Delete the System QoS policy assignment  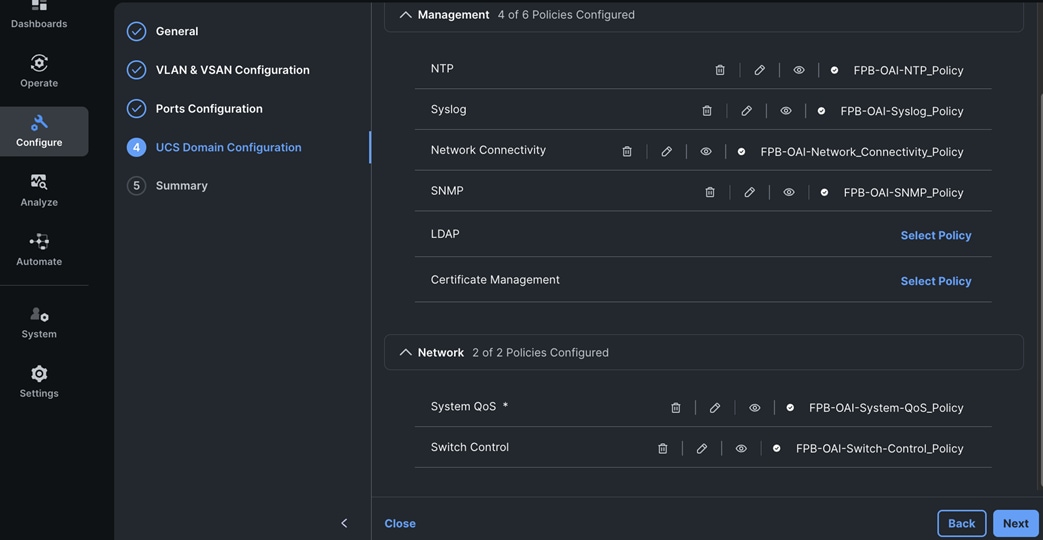tap(676, 408)
